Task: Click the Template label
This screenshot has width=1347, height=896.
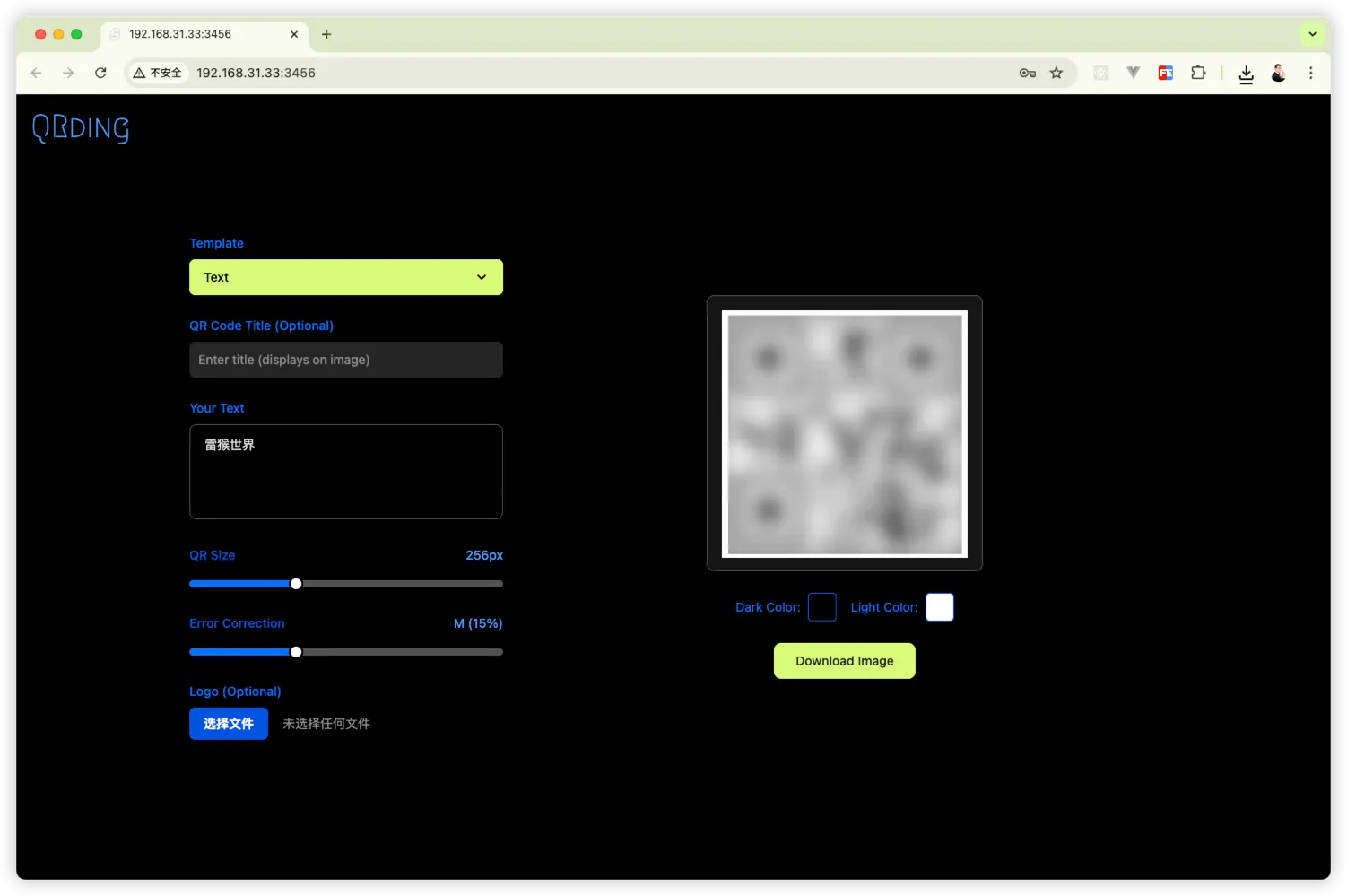Action: click(x=216, y=243)
